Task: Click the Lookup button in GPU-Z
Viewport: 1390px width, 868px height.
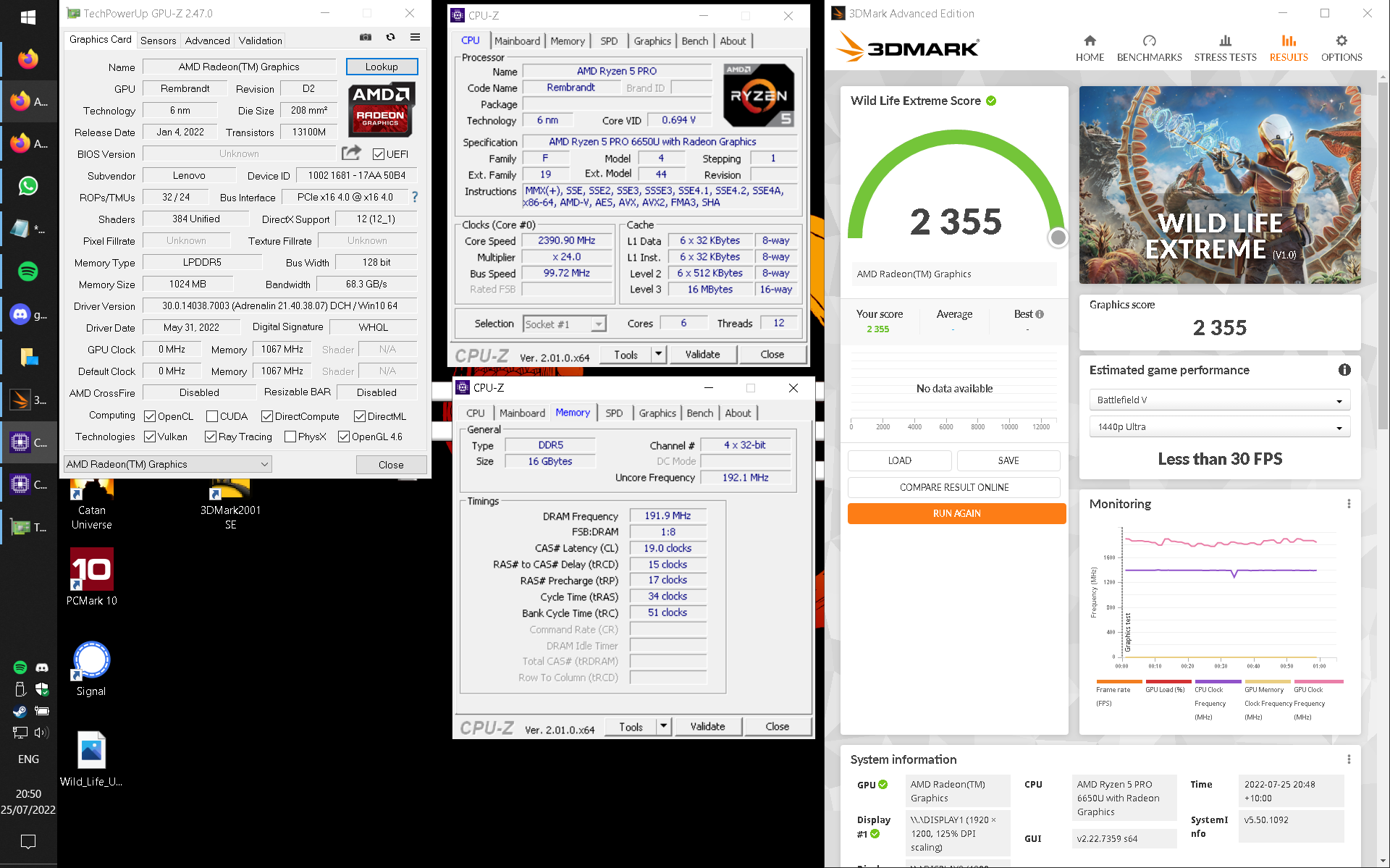Action: (382, 67)
